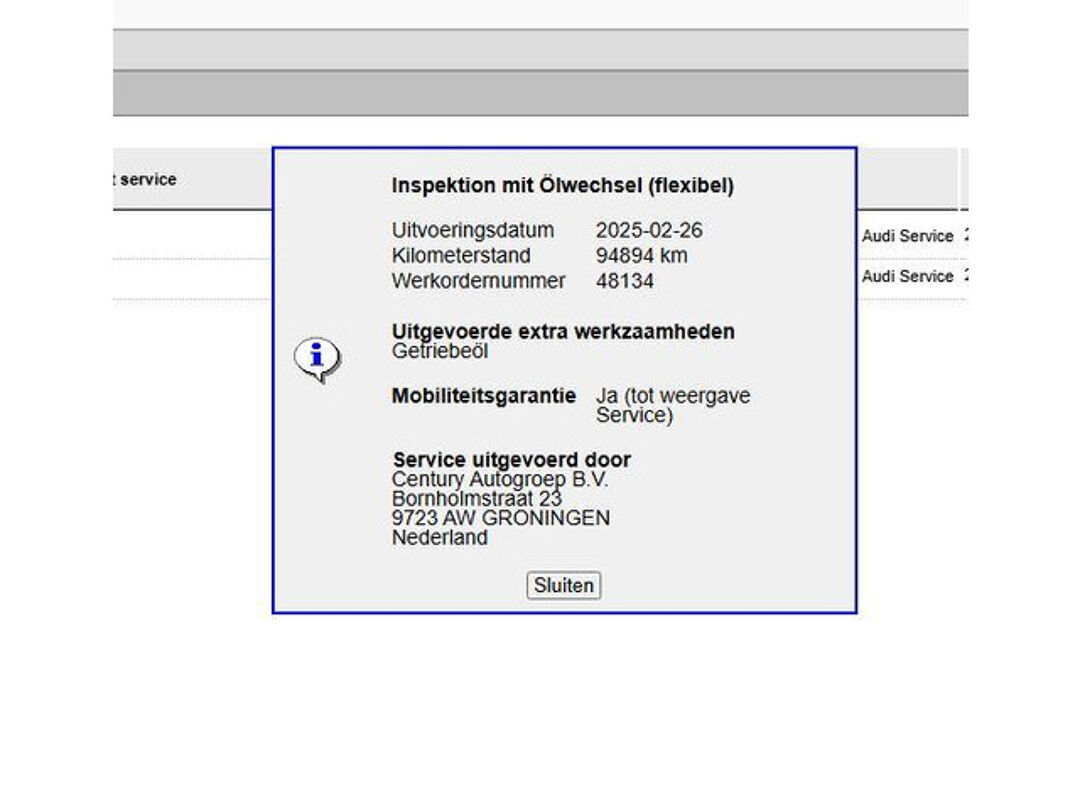The height and width of the screenshot is (810, 1080).
Task: Click the Inspektion mit Ölwechsel (flexibel) title
Action: click(x=563, y=185)
